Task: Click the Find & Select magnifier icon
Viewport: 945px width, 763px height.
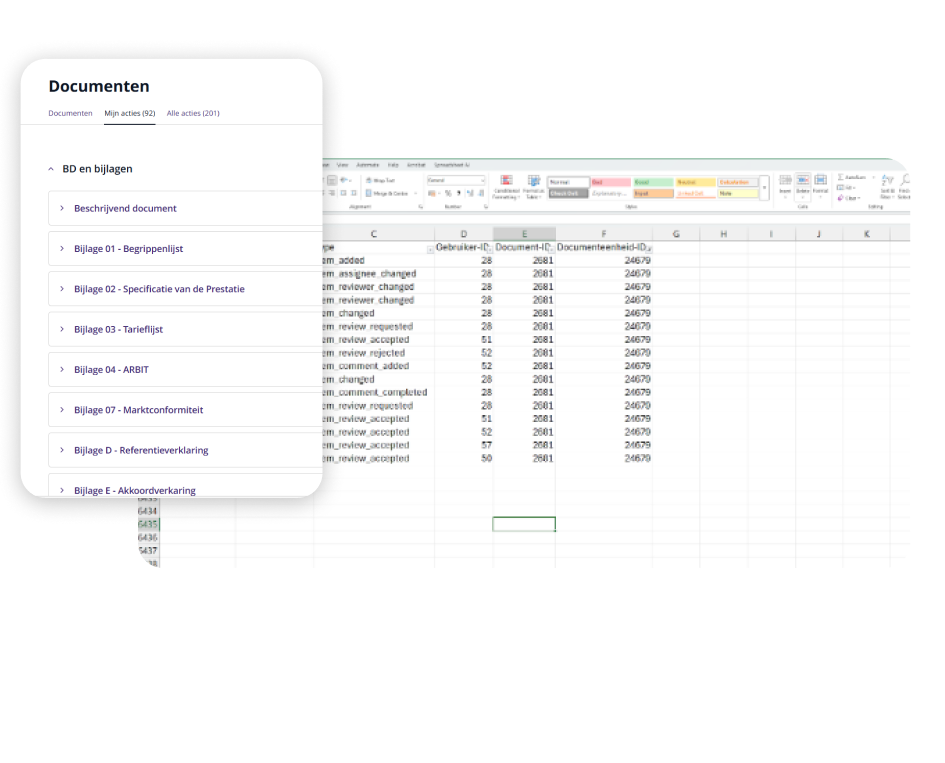Action: (905, 180)
